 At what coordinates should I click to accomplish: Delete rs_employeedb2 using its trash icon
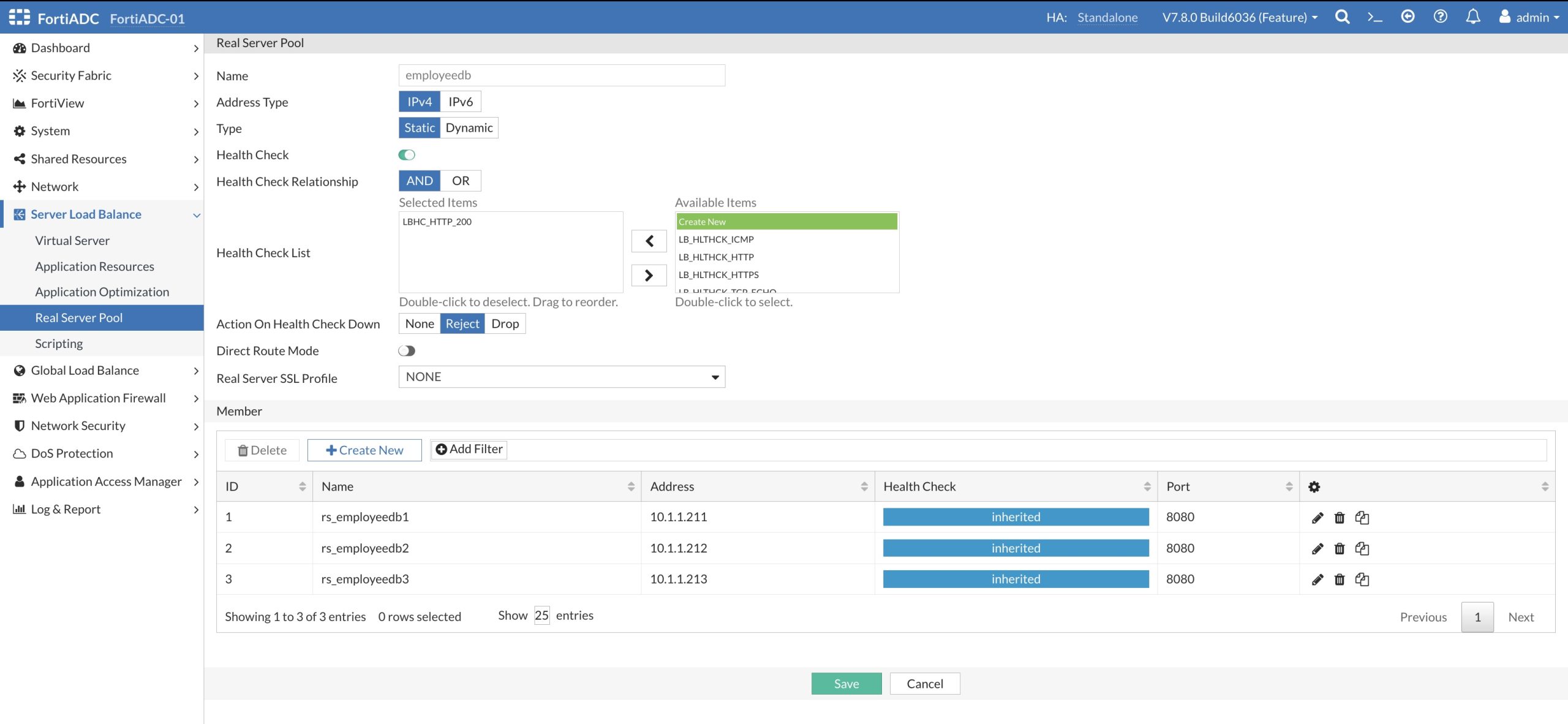[1340, 549]
